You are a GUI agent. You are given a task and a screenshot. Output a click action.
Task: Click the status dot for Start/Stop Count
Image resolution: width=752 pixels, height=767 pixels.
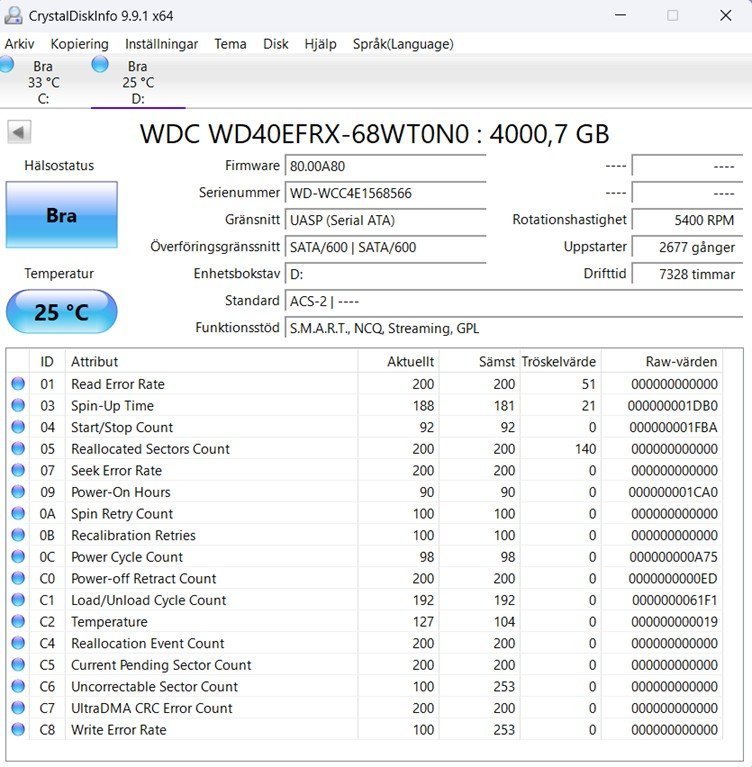[18, 427]
